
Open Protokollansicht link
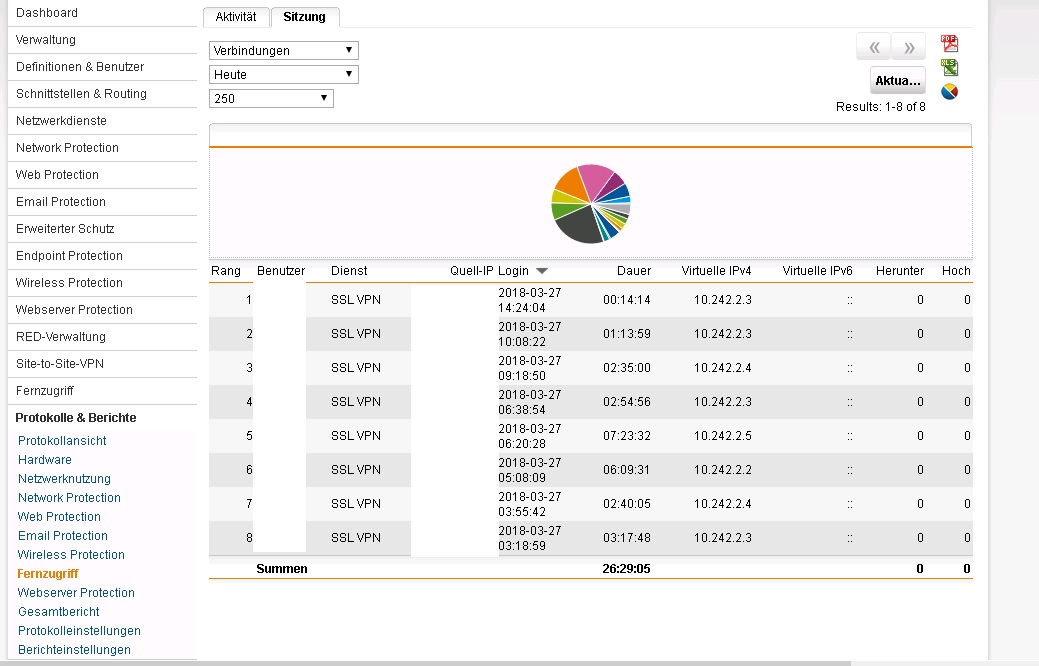62,441
